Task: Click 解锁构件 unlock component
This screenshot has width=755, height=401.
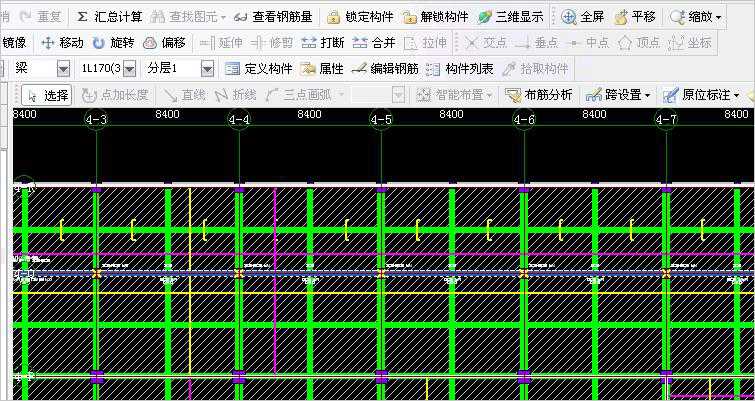Action: pyautogui.click(x=435, y=17)
